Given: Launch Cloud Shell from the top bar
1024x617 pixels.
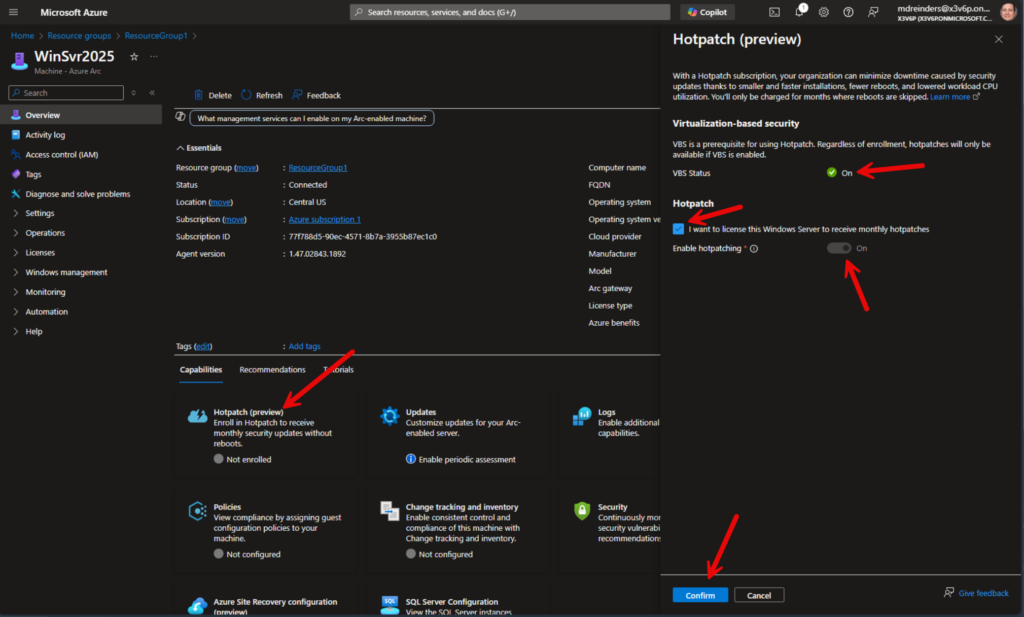Looking at the screenshot, I should (x=774, y=12).
